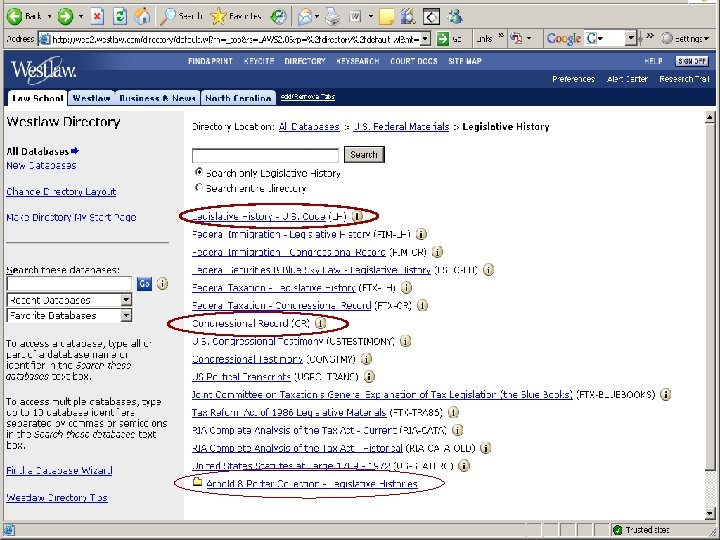Click the Search button in directory
Screen dimensions: 720x540
[x=364, y=155]
